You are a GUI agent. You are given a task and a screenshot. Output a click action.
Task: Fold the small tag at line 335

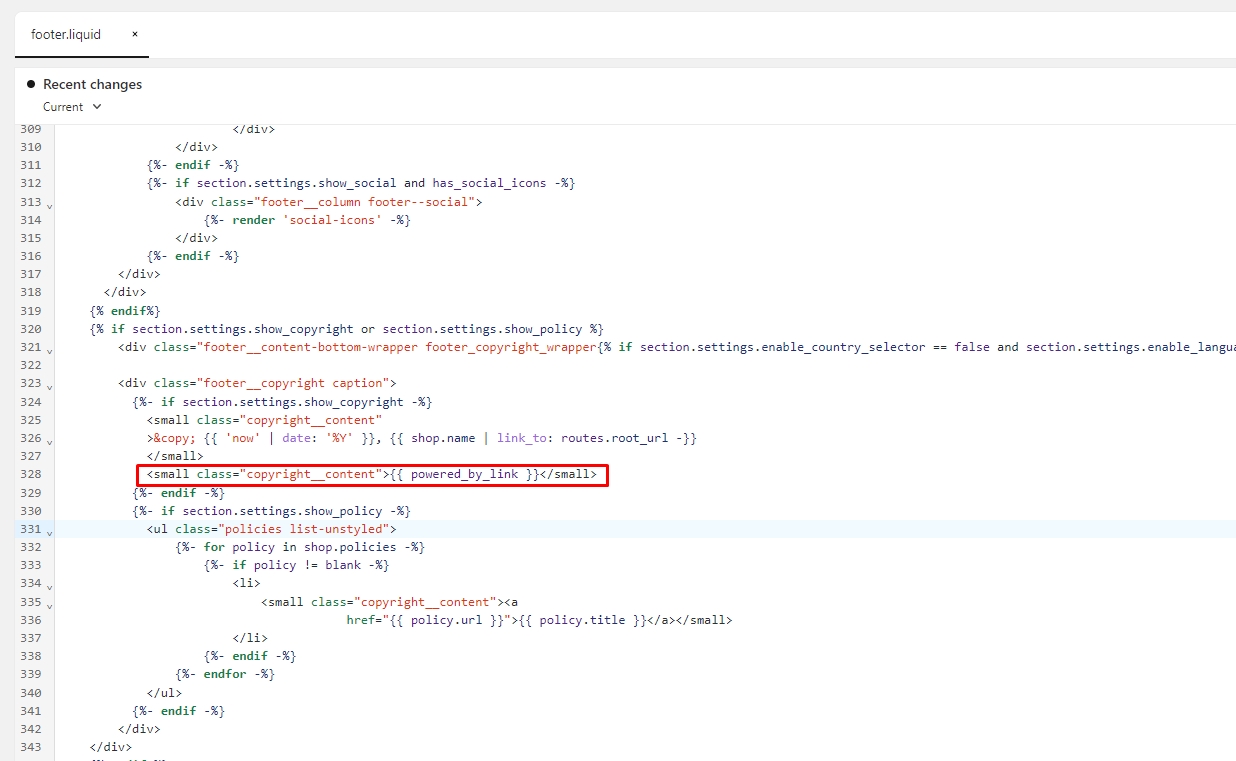49,604
